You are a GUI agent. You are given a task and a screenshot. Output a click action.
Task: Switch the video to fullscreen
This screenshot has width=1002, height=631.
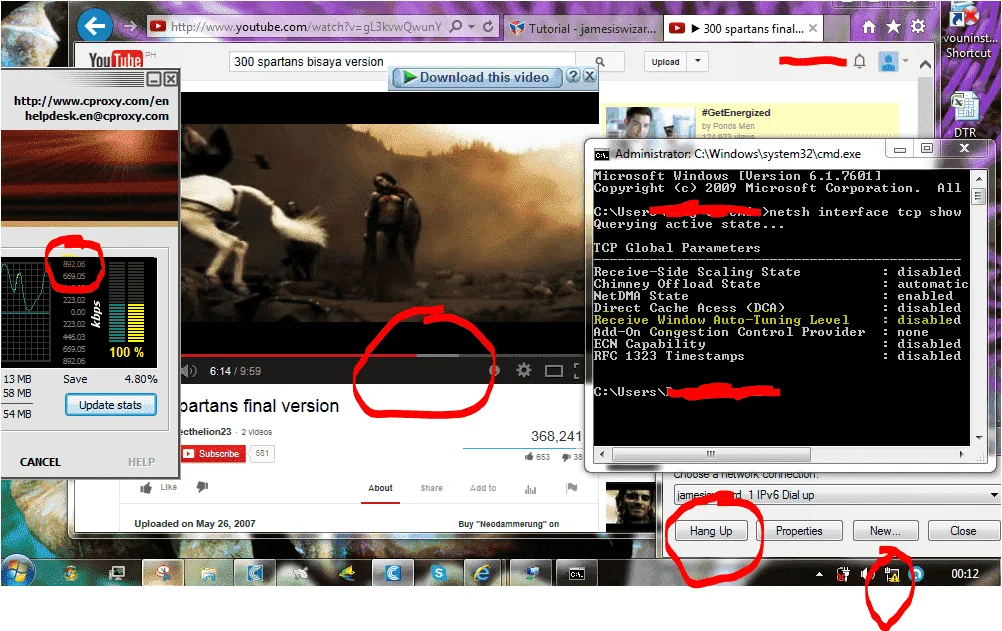[x=576, y=371]
